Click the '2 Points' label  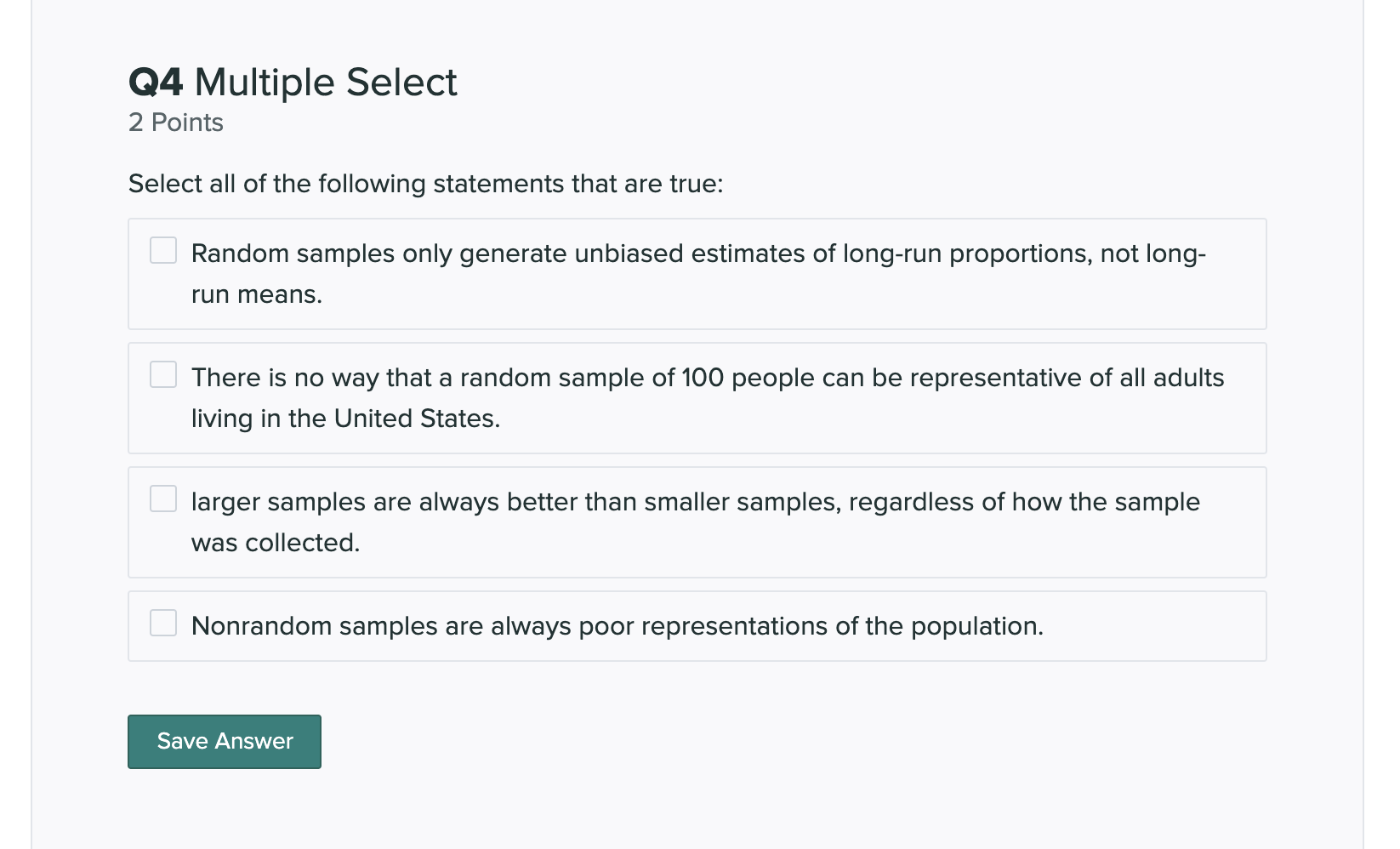click(176, 123)
